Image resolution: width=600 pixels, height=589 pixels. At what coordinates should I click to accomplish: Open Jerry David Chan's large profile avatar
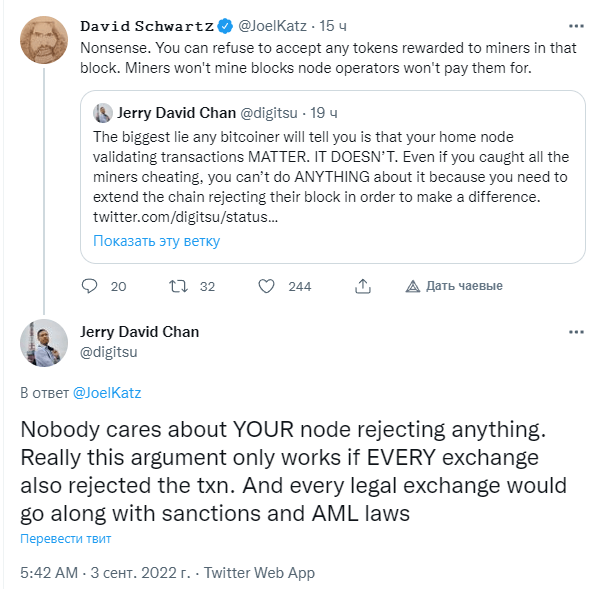coord(44,343)
